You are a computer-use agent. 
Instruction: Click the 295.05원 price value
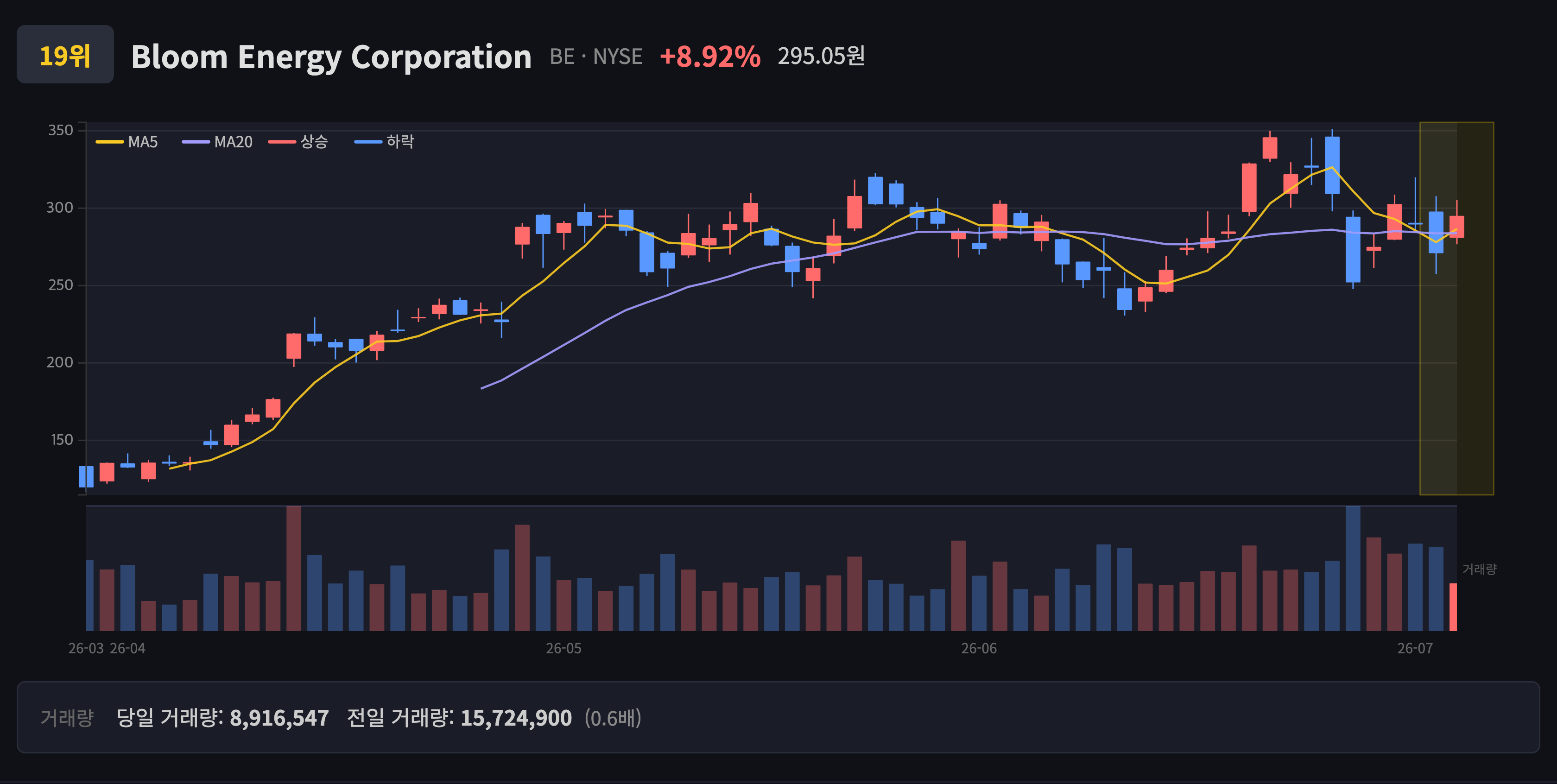tap(821, 56)
